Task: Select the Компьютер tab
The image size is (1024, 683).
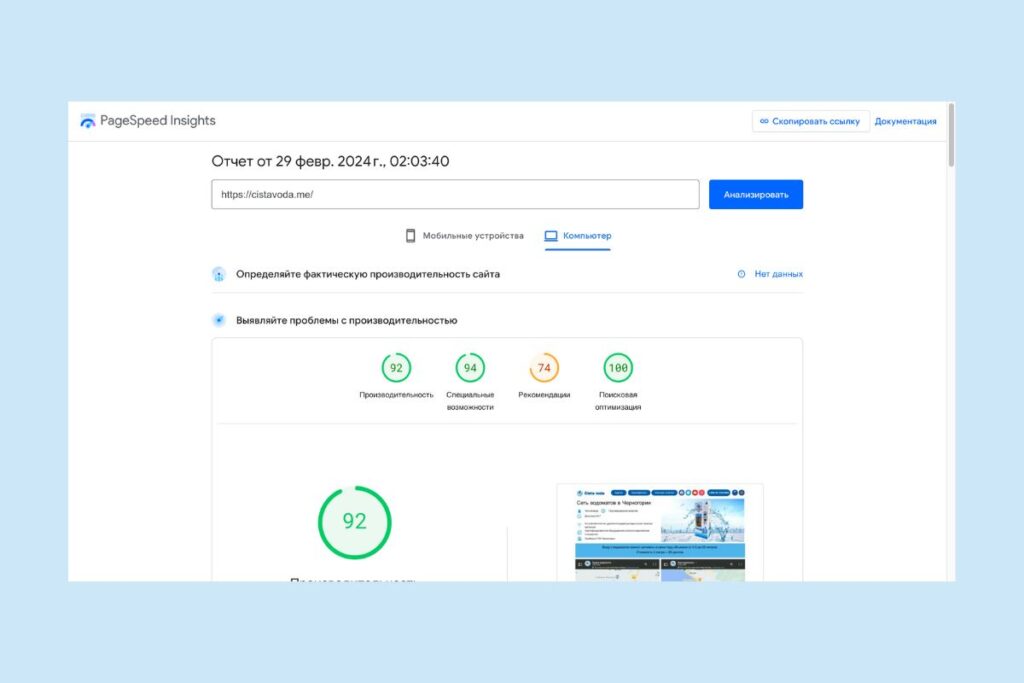Action: (x=578, y=236)
